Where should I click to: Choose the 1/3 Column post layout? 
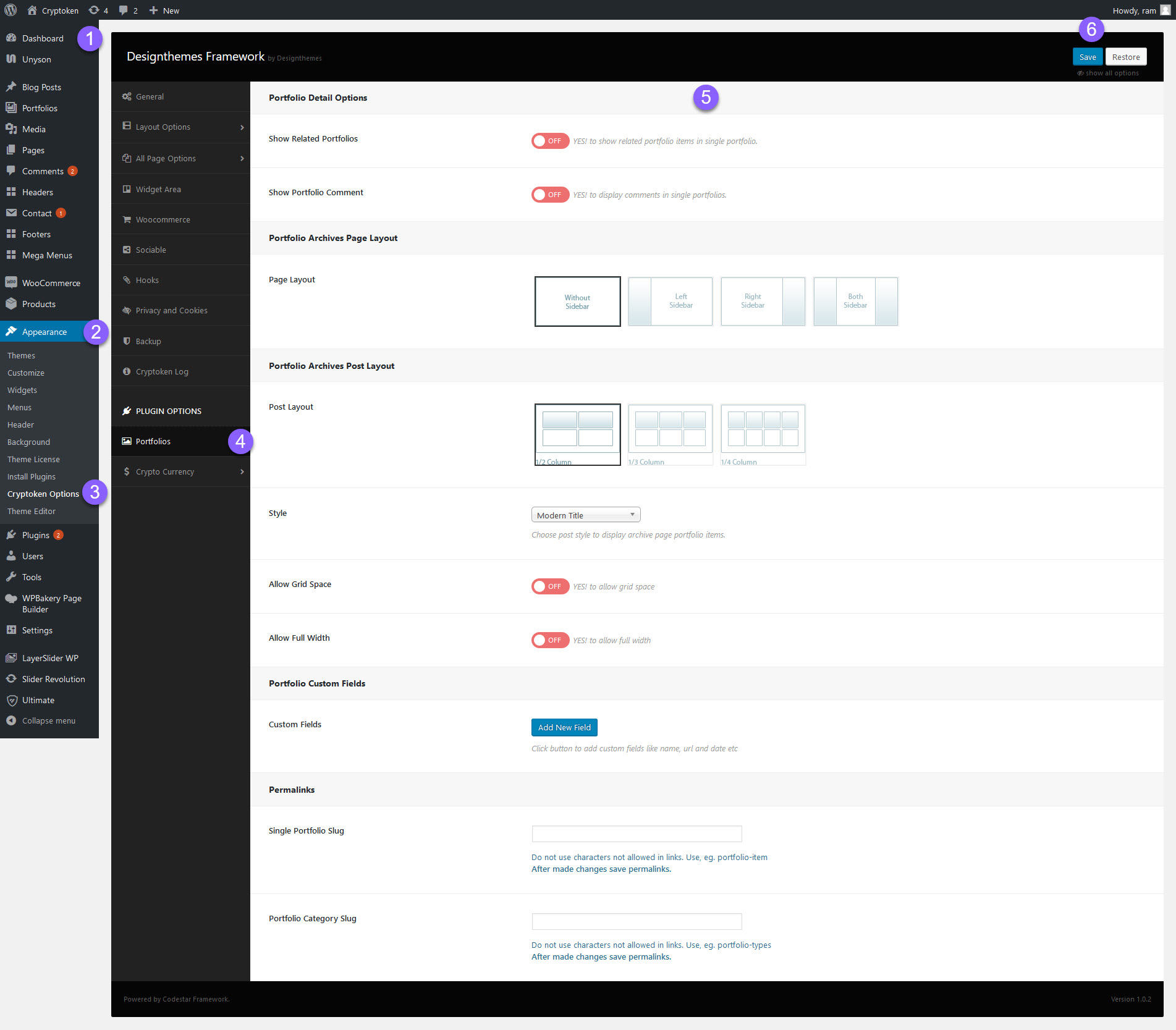pyautogui.click(x=670, y=434)
